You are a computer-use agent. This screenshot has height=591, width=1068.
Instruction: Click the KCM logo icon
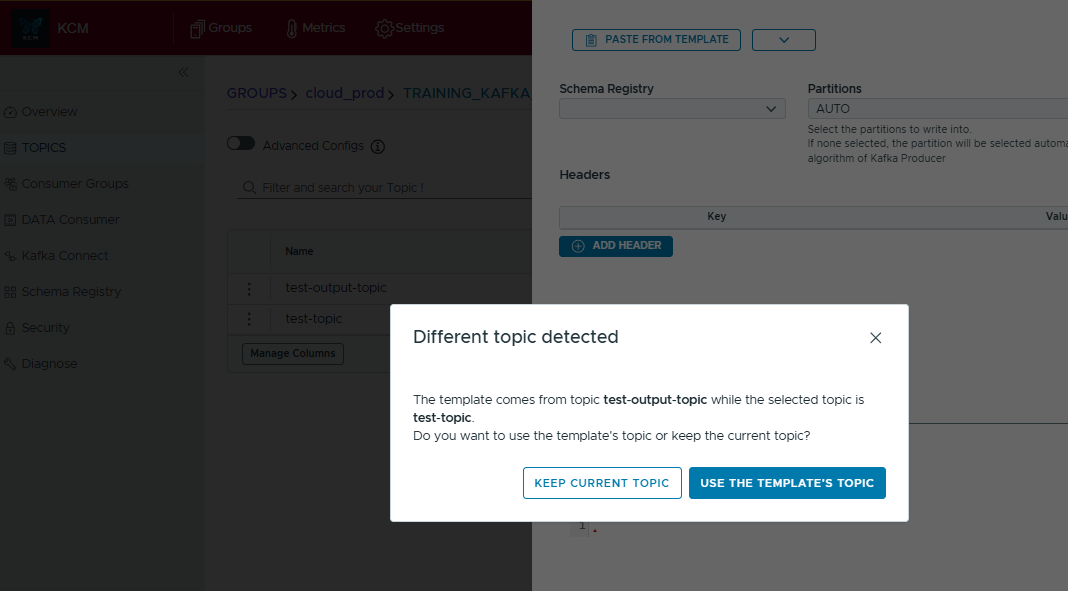30,29
